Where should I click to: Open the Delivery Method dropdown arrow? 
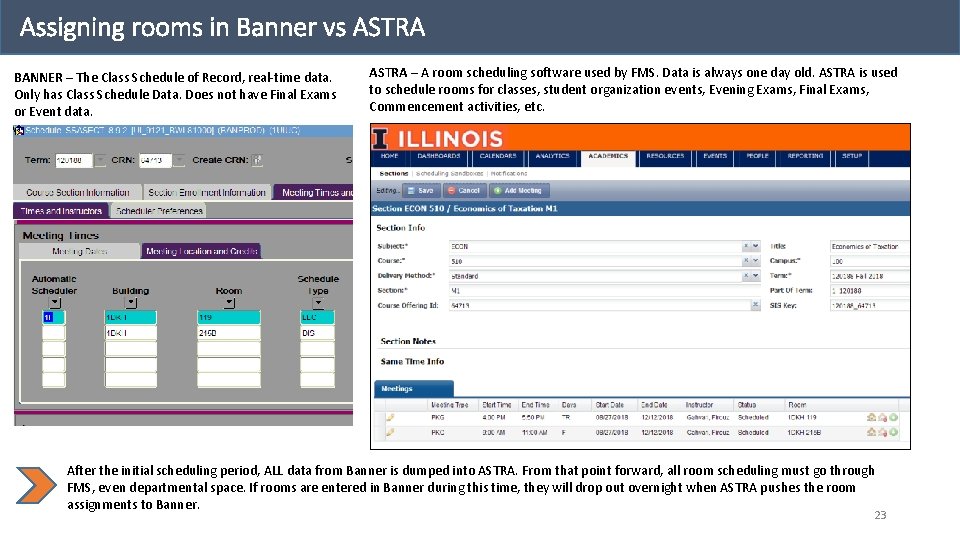pos(756,276)
